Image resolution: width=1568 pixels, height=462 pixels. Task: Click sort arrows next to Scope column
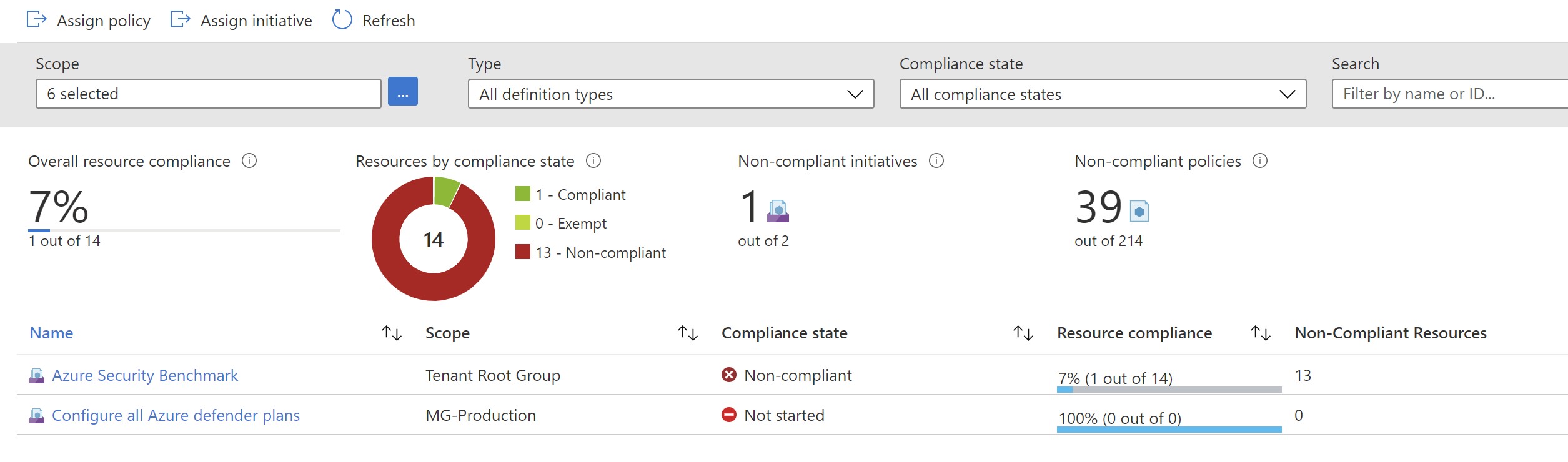coord(688,333)
